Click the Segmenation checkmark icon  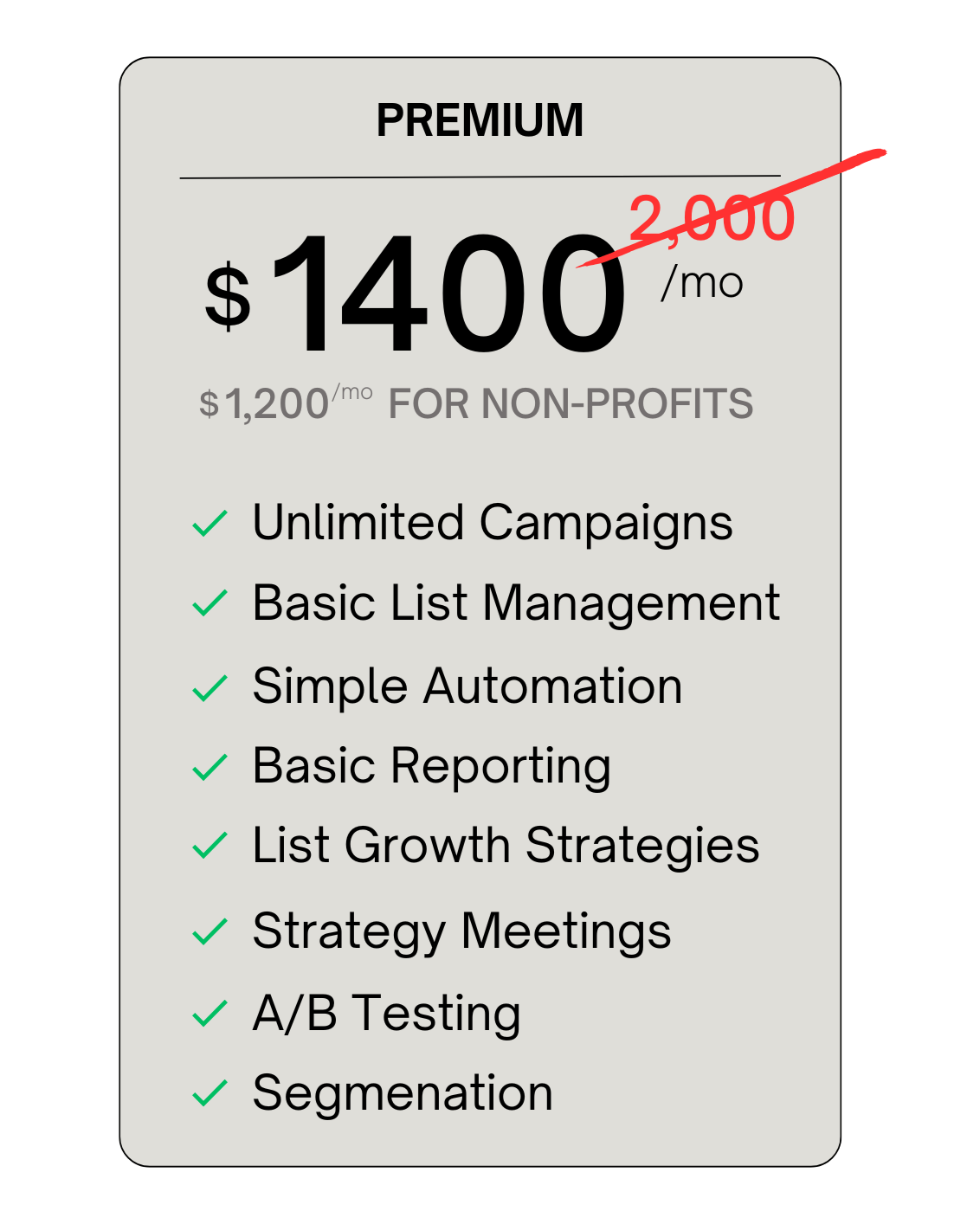(210, 1092)
